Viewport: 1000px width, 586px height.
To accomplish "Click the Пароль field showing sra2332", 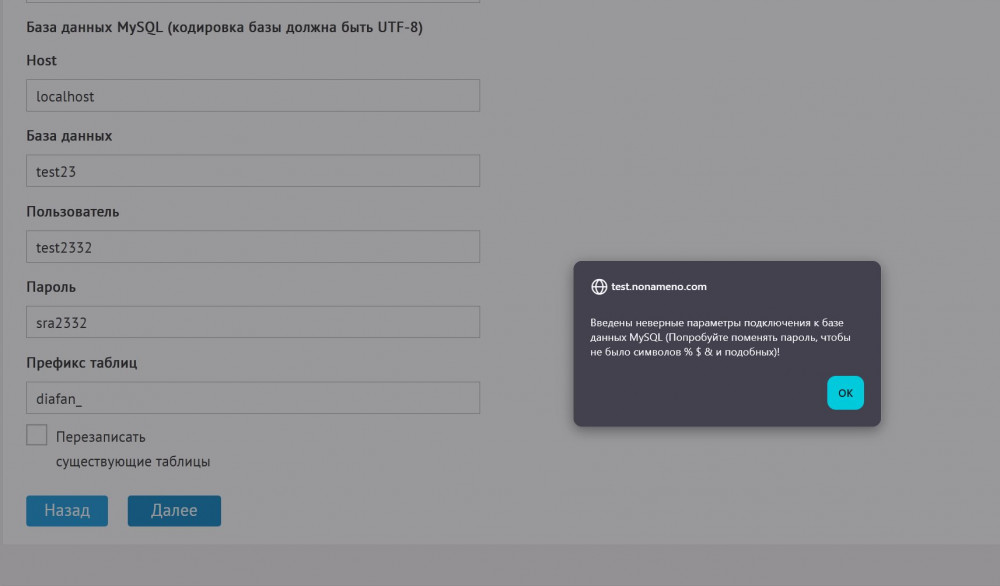I will coord(253,322).
